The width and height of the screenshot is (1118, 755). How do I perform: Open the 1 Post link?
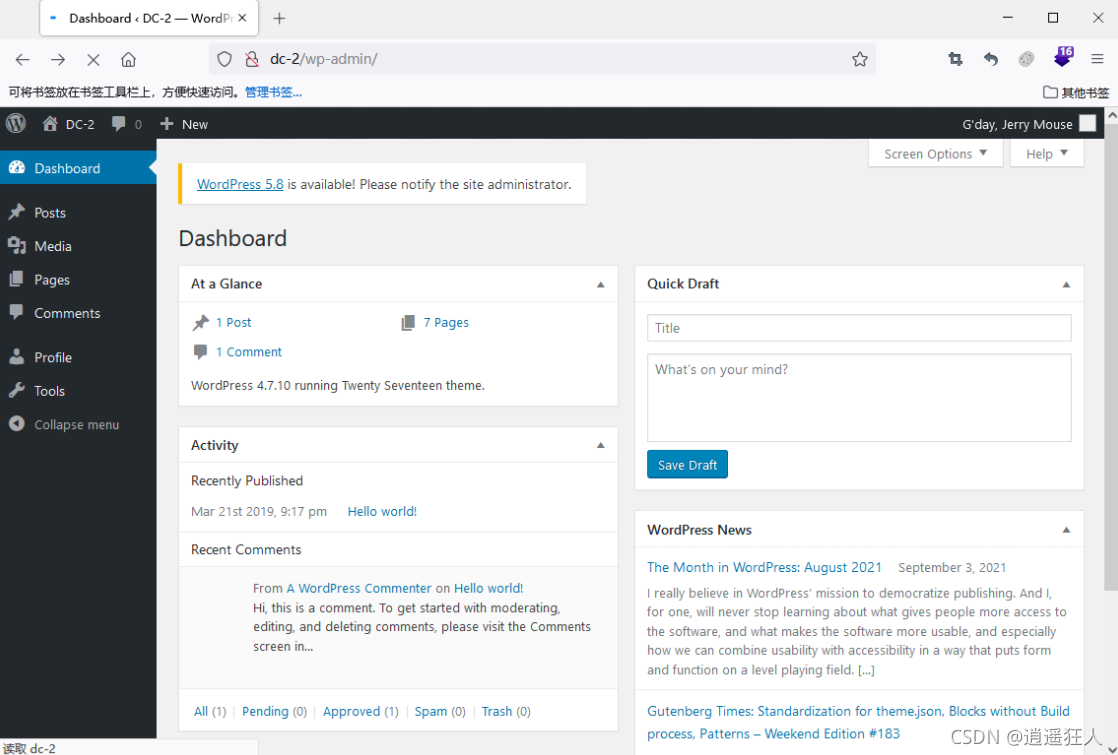pos(233,322)
